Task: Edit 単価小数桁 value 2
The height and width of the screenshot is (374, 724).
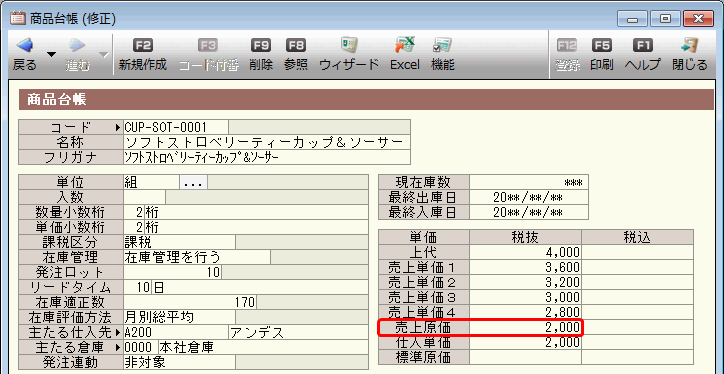Action: [134, 227]
